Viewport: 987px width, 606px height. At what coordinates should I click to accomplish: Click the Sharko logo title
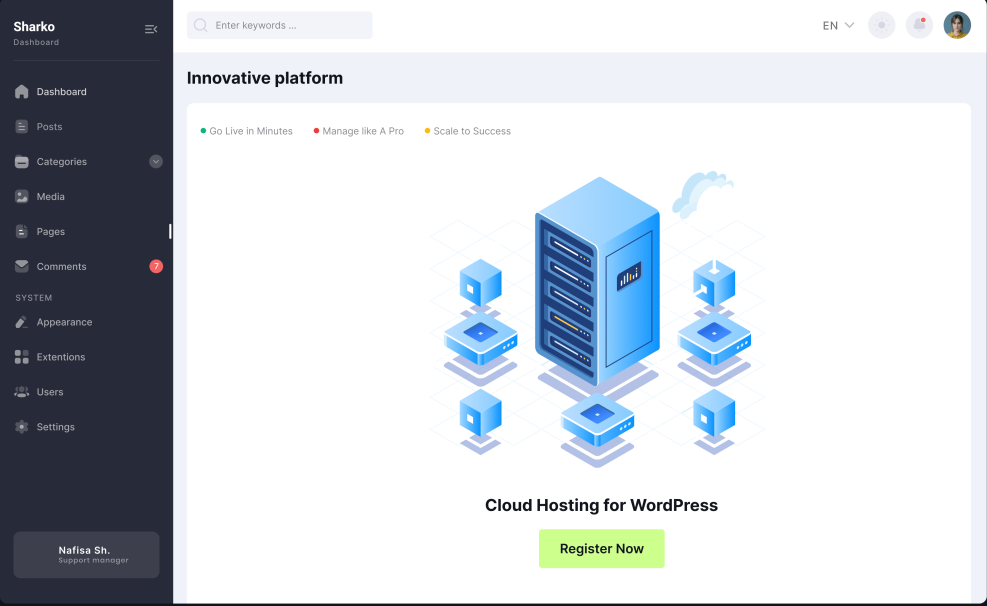pos(34,26)
